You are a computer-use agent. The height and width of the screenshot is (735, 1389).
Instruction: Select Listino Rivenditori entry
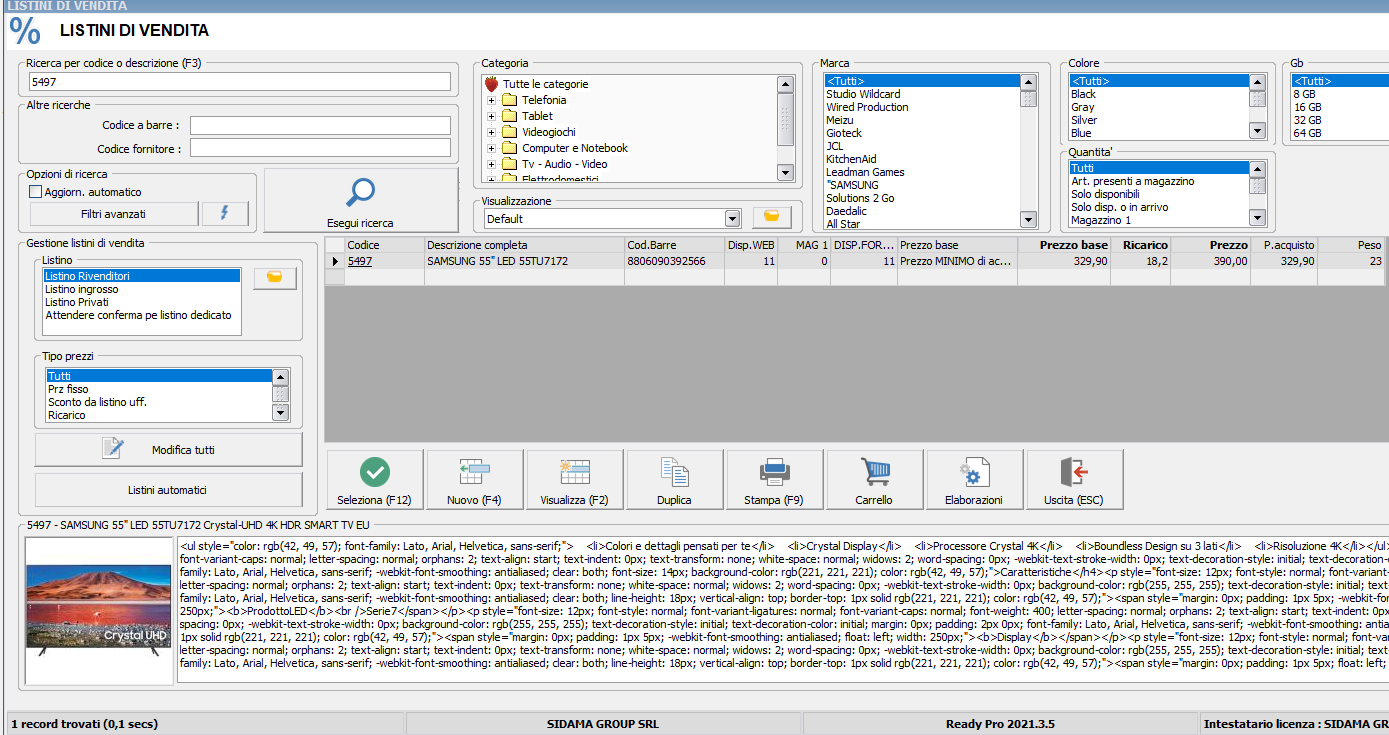pyautogui.click(x=141, y=275)
